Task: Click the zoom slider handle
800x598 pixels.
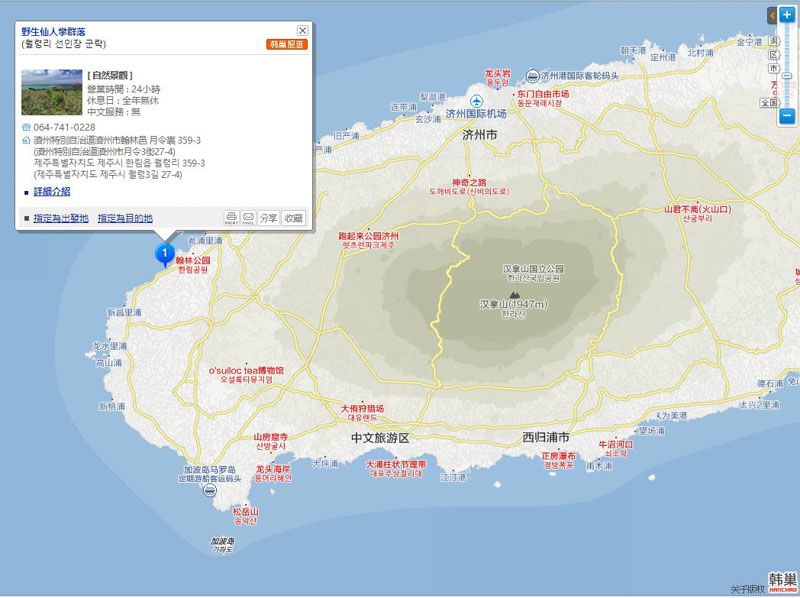Action: [787, 76]
